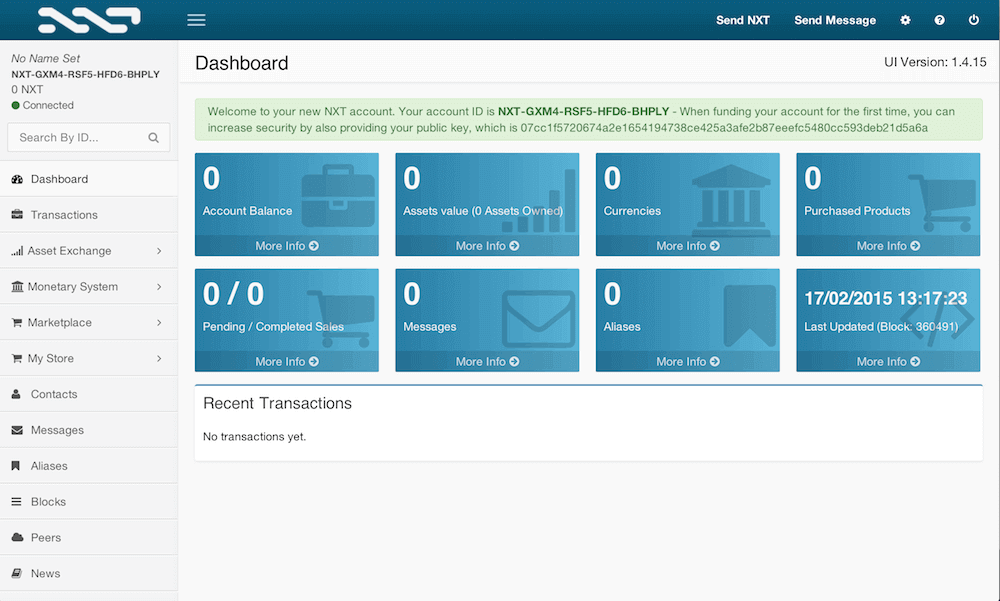Screen dimensions: 1000x601
Task: Click the Aliases bookmark icon in sidebar
Action: (16, 466)
